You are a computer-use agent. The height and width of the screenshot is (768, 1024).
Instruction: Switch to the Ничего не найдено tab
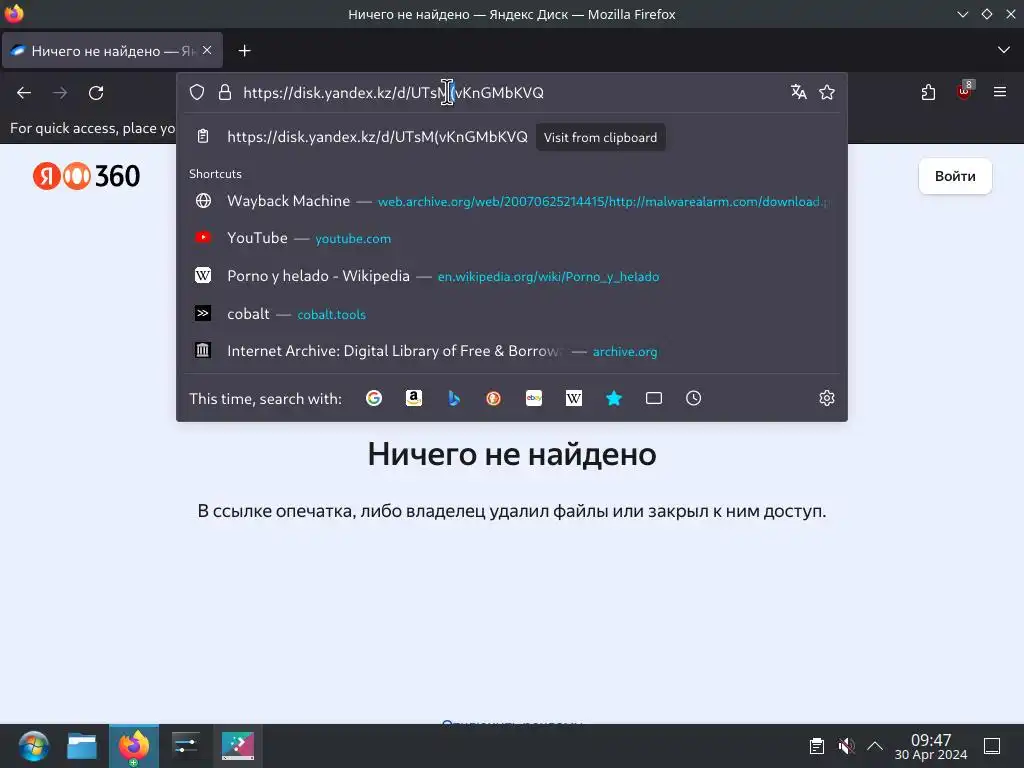[x=112, y=50]
